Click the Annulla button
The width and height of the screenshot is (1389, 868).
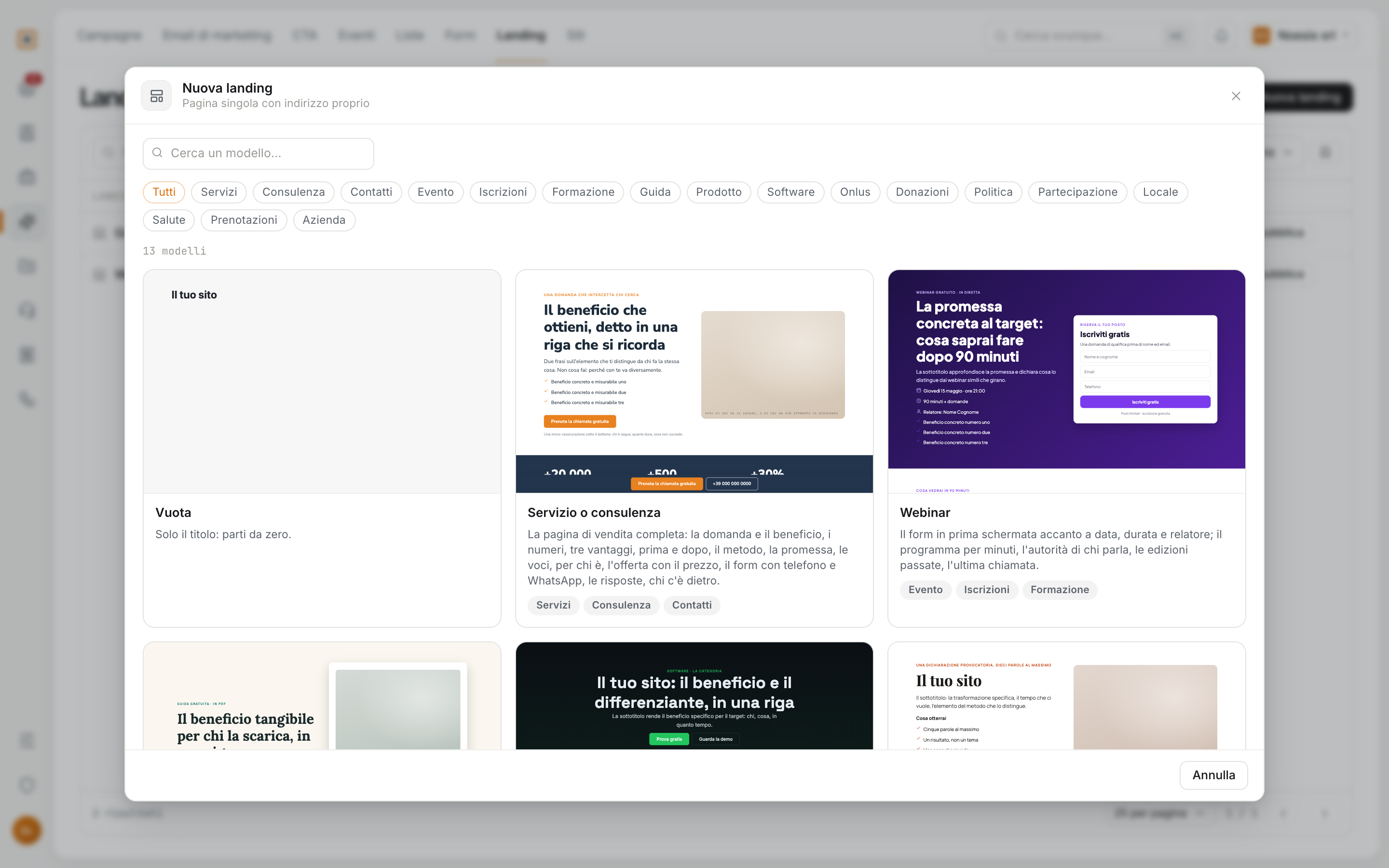pos(1213,775)
